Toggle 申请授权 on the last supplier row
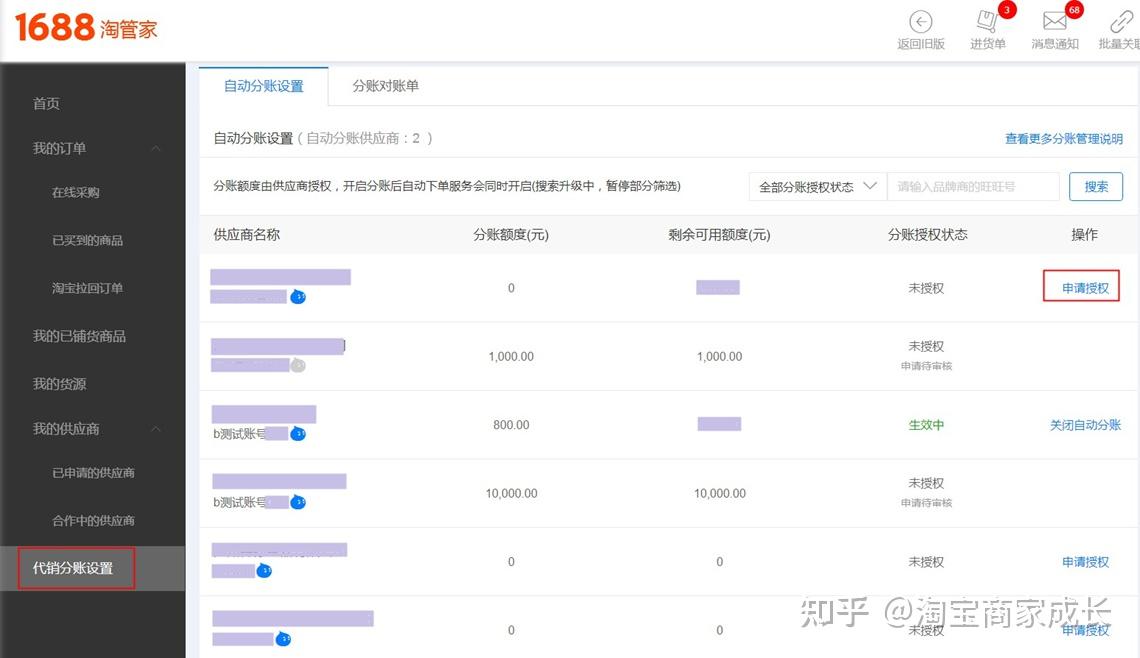This screenshot has height=658, width=1140. click(1084, 630)
